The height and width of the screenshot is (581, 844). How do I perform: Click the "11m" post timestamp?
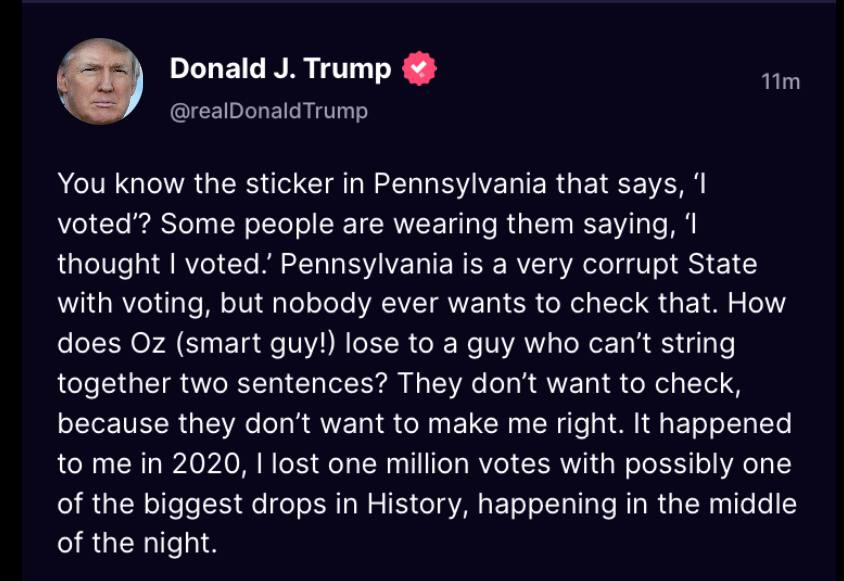pyautogui.click(x=780, y=82)
